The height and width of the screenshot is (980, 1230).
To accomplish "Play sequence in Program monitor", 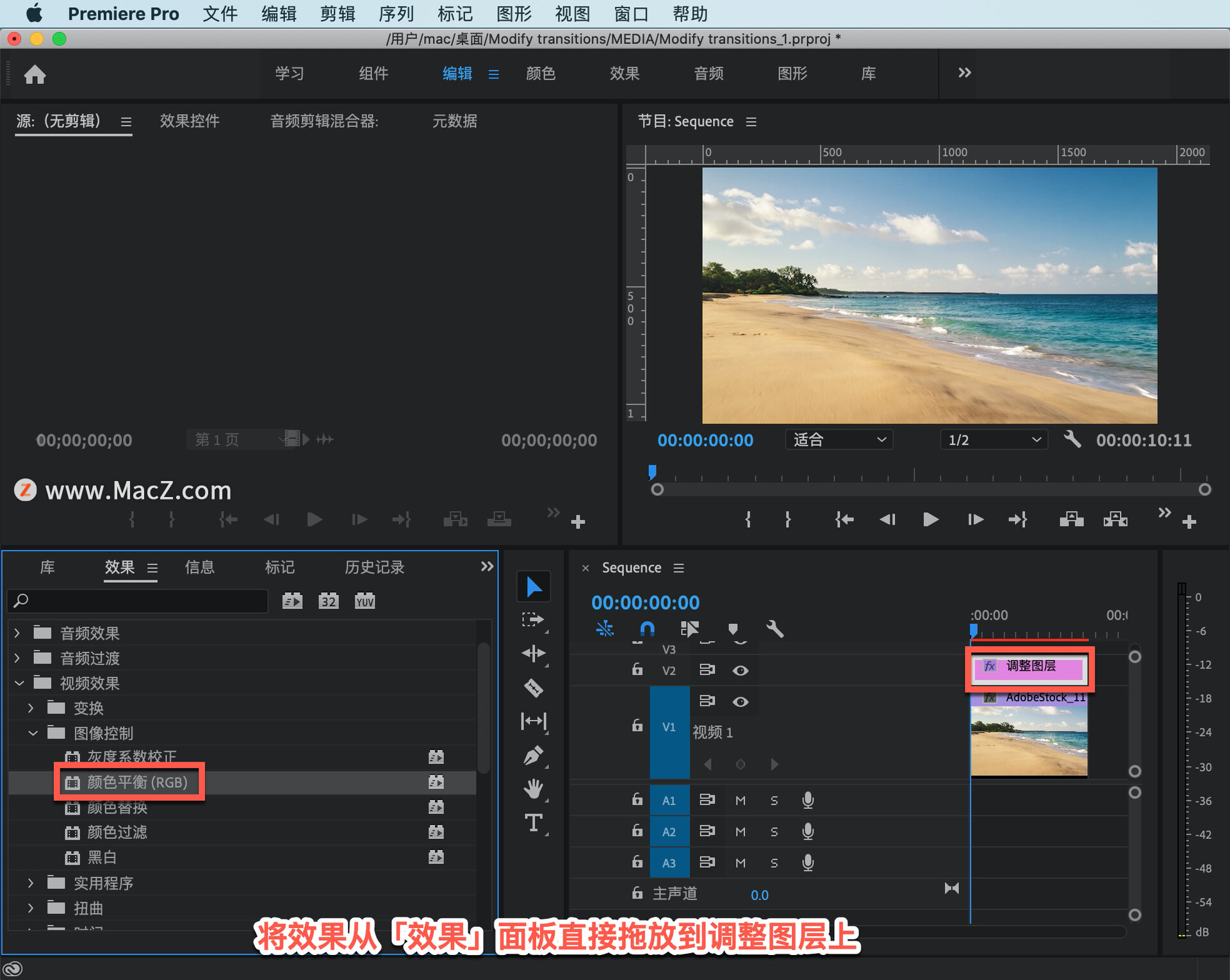I will pyautogui.click(x=931, y=519).
